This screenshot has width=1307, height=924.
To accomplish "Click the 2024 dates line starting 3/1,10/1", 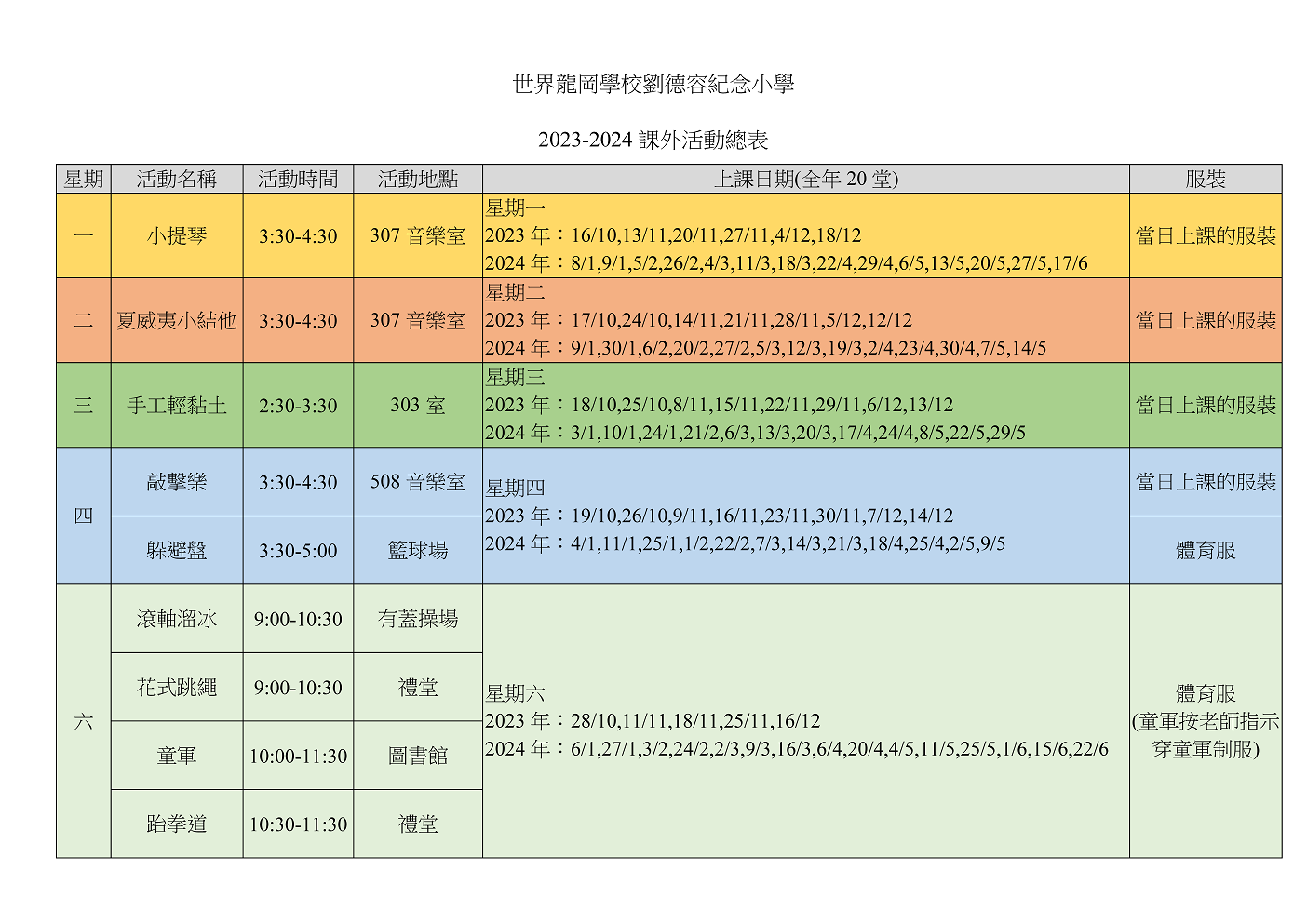I will [756, 433].
